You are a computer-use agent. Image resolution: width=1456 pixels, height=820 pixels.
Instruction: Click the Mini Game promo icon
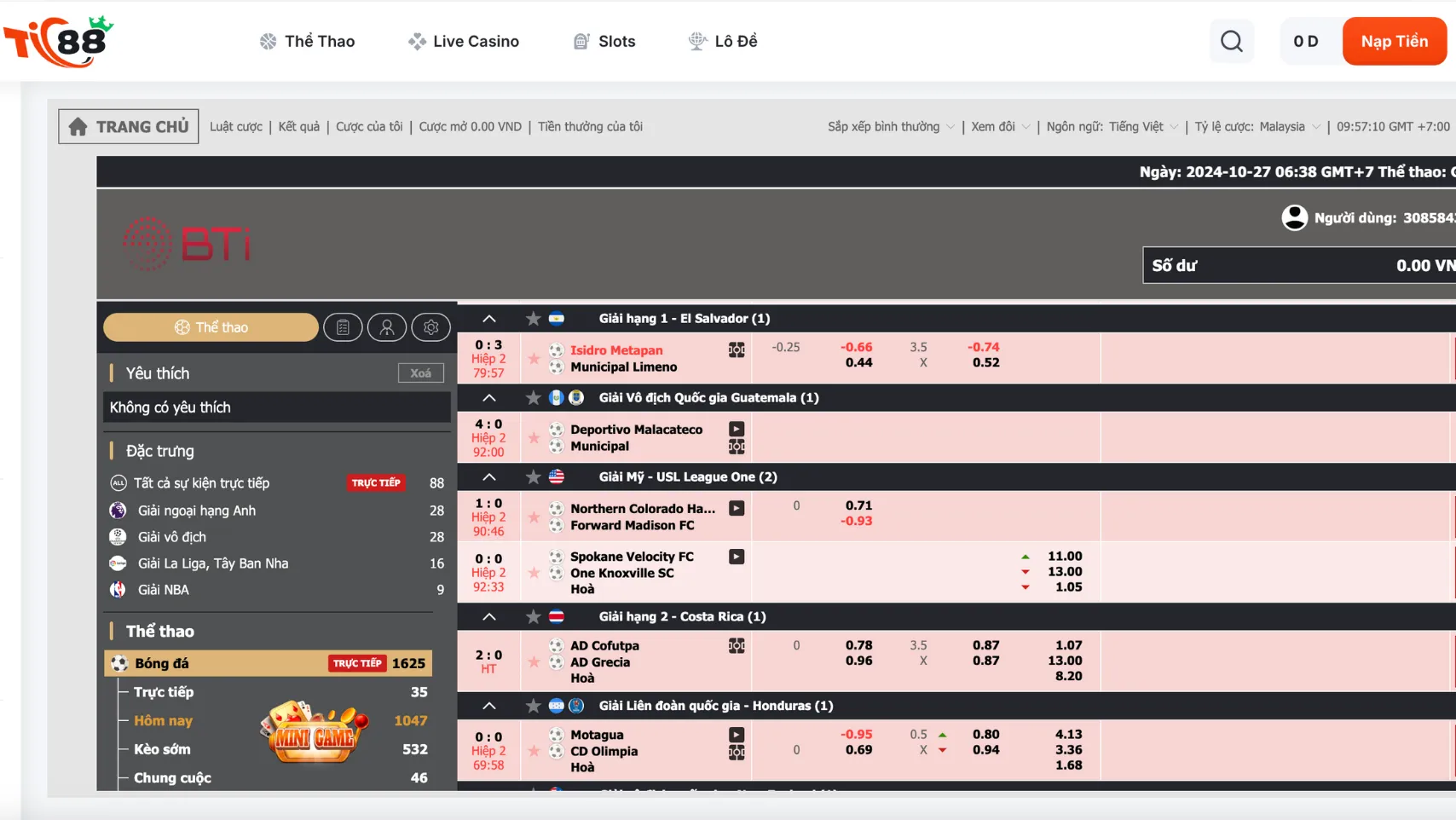[x=314, y=731]
